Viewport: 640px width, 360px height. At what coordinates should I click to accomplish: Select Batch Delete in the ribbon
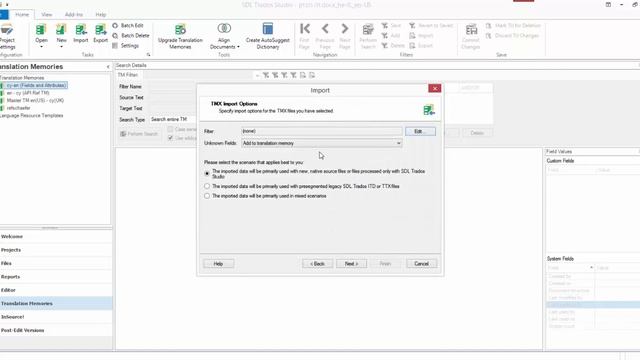tap(131, 36)
